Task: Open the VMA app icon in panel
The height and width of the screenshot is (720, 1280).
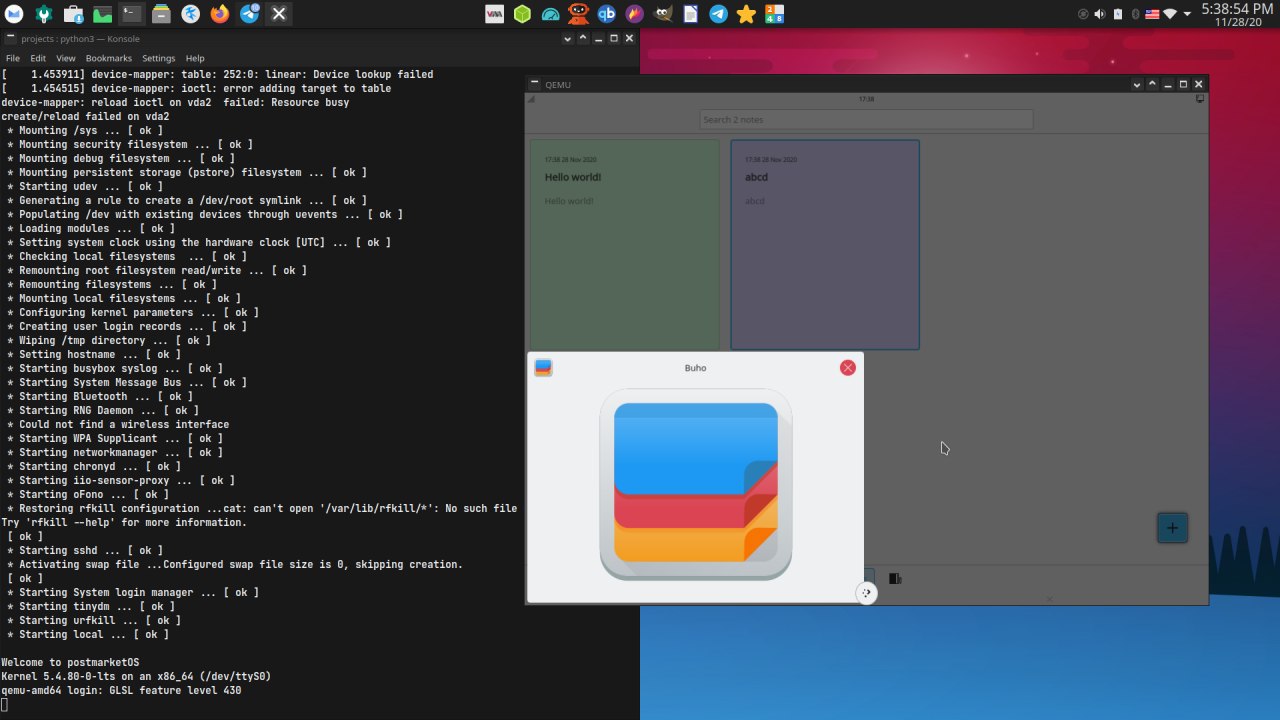Action: 494,14
